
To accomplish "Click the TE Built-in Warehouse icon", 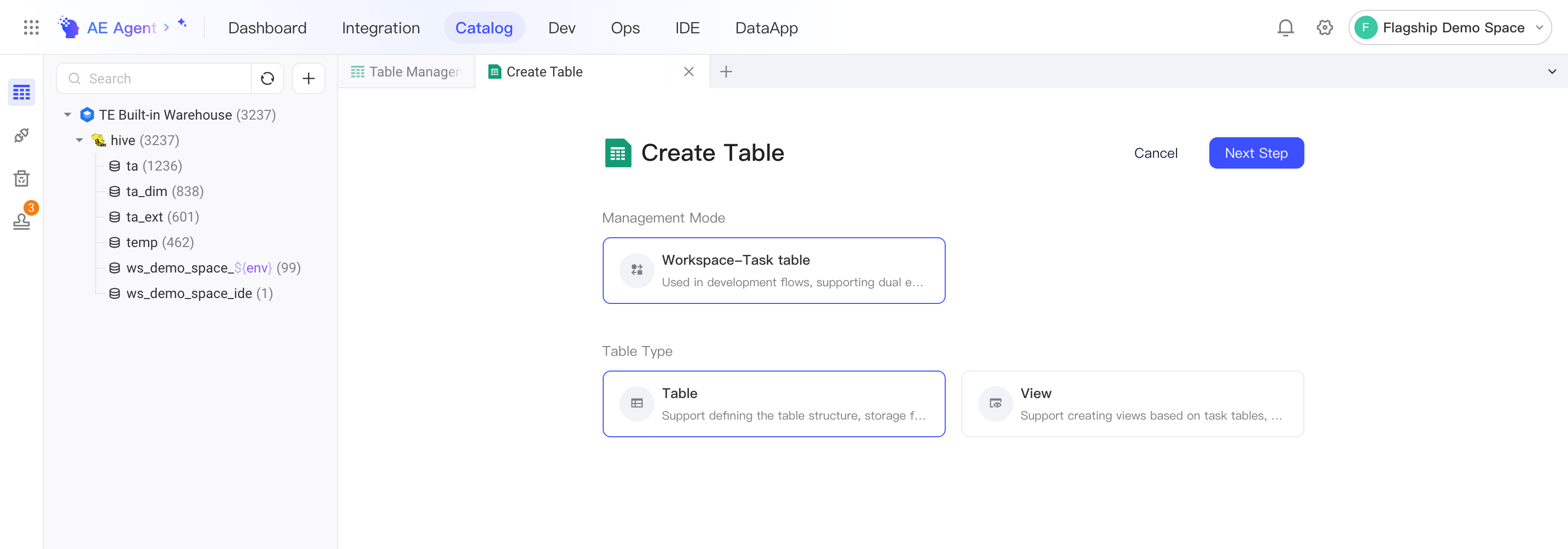I will click(x=87, y=114).
